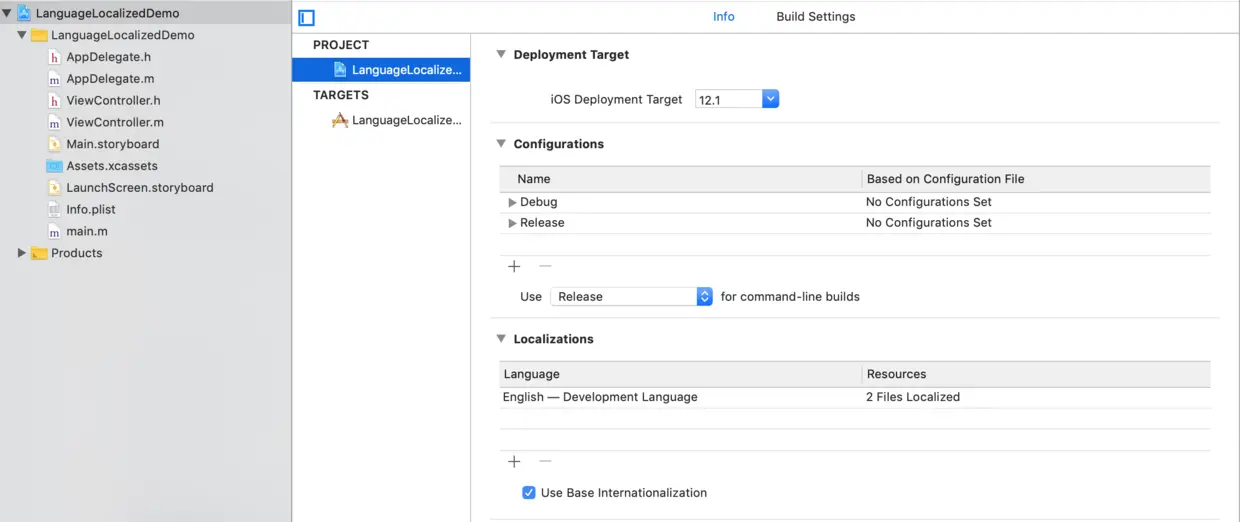Click the Main.storyboard file icon

55,144
